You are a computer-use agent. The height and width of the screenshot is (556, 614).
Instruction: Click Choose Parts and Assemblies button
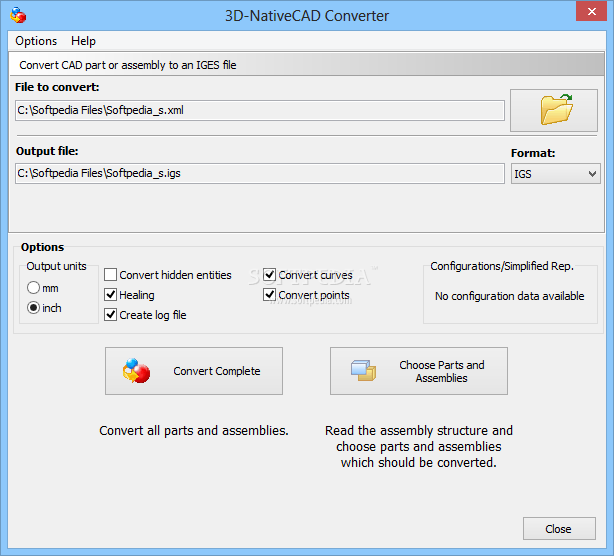[419, 371]
